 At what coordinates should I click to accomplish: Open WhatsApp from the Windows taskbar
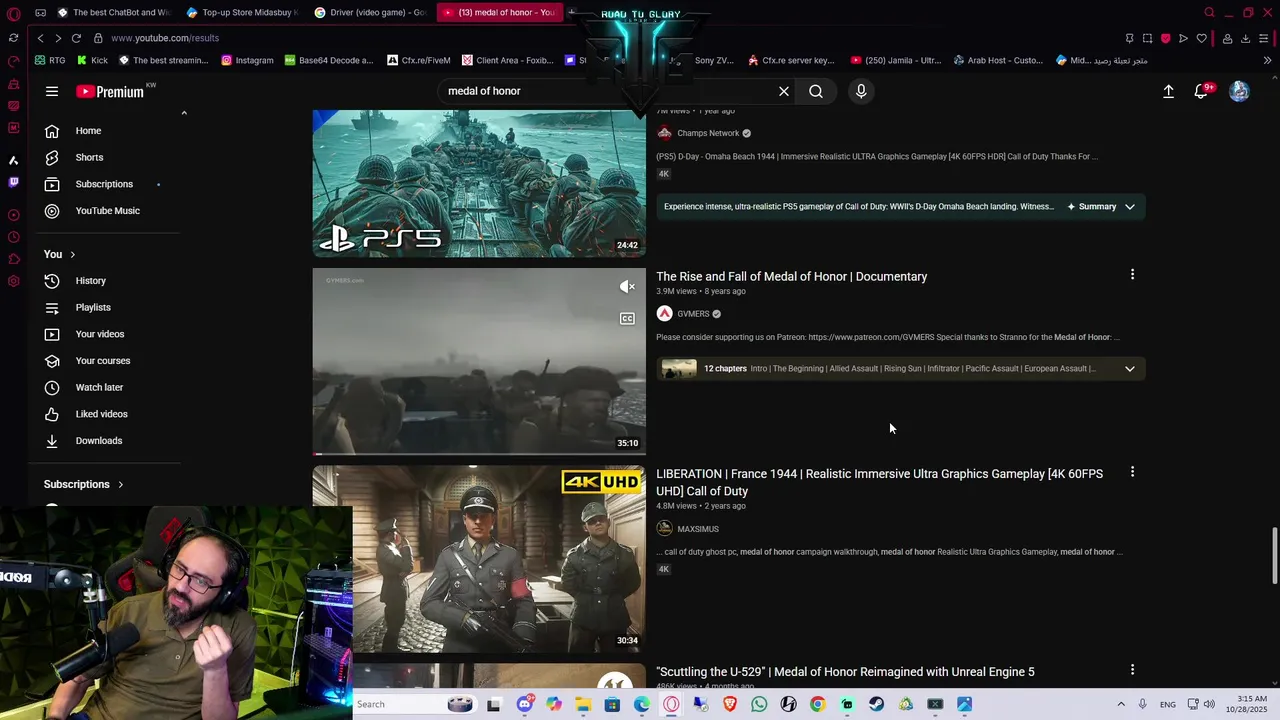759,704
